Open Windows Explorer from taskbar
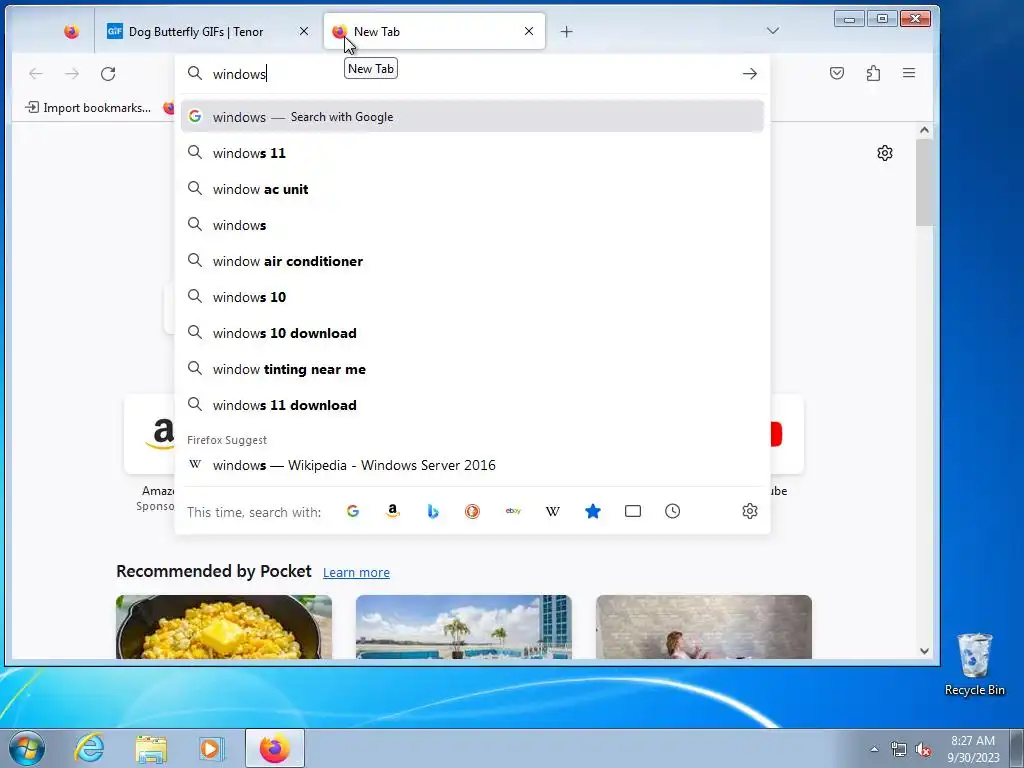1024x768 pixels. pos(151,748)
